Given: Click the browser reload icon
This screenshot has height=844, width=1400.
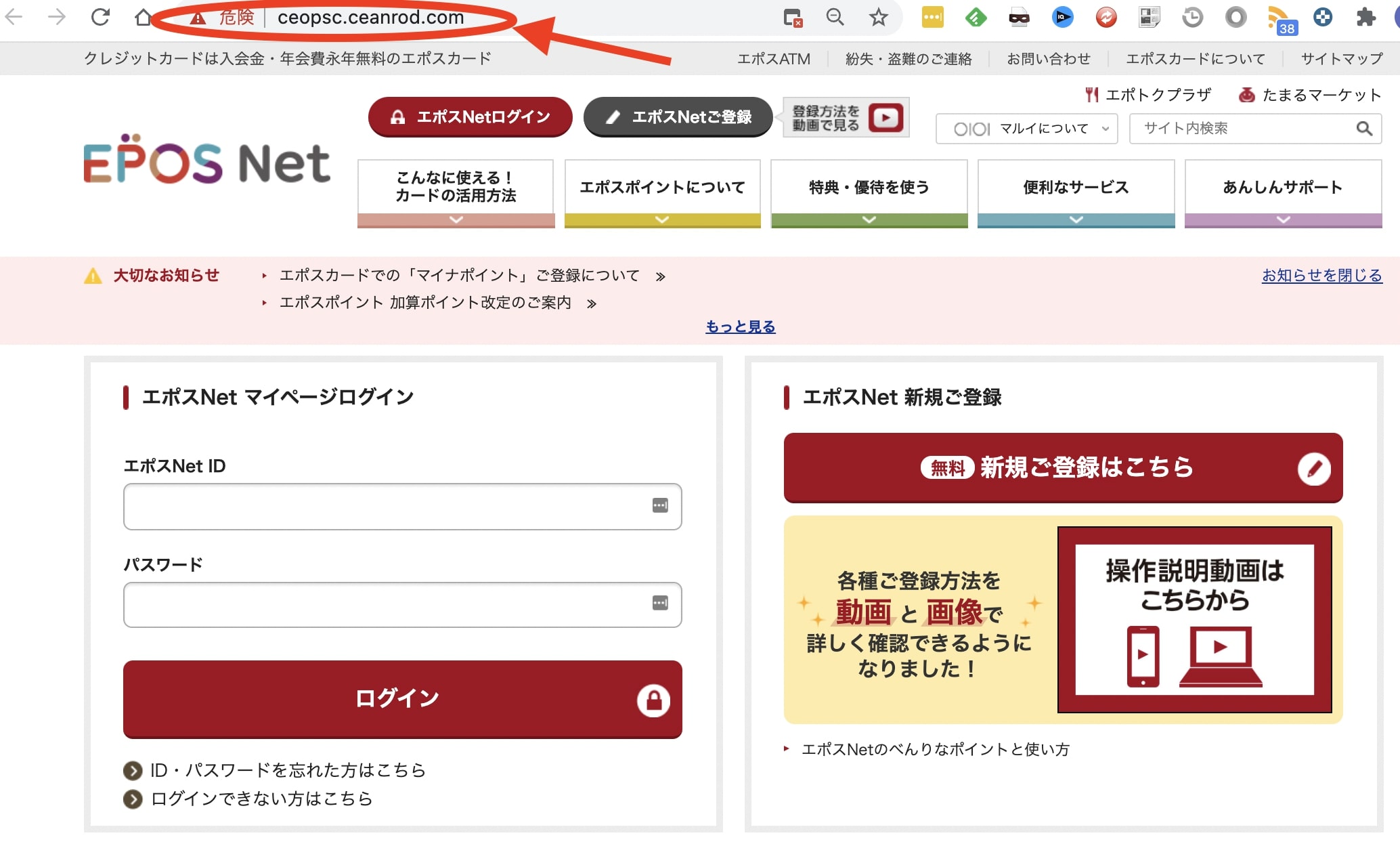Looking at the screenshot, I should pos(100,17).
